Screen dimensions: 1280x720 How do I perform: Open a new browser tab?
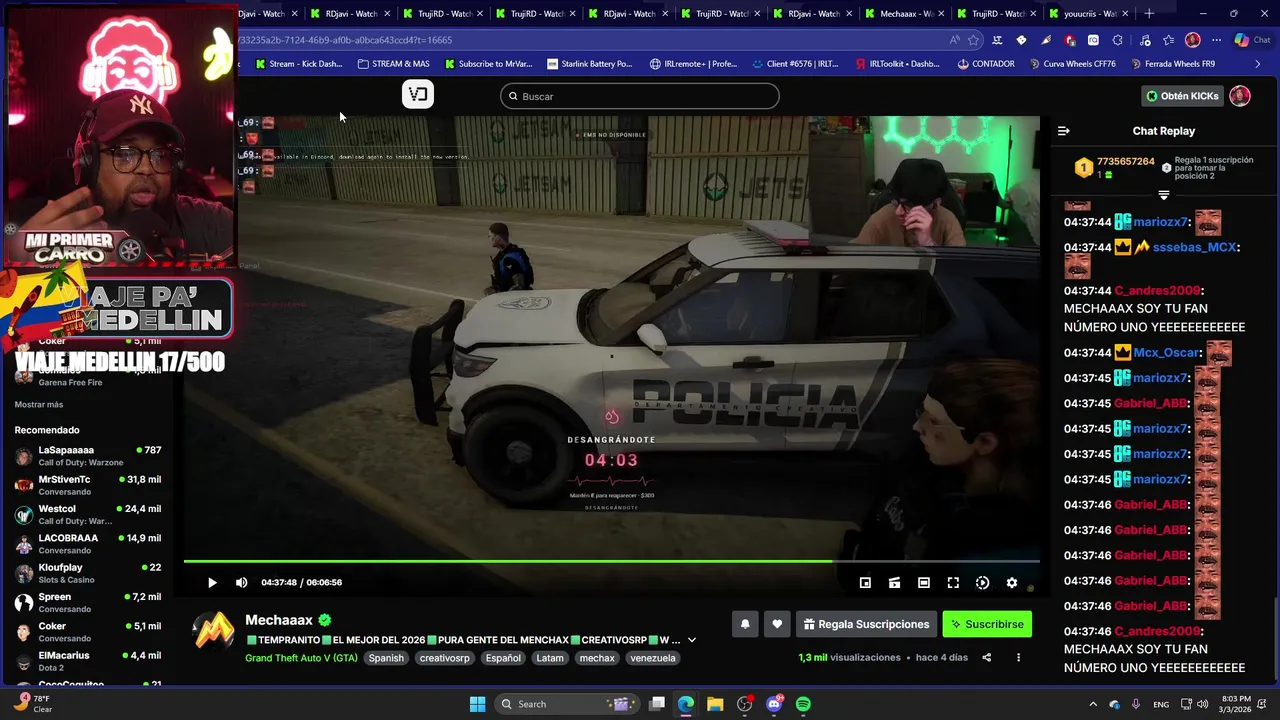[x=1149, y=14]
